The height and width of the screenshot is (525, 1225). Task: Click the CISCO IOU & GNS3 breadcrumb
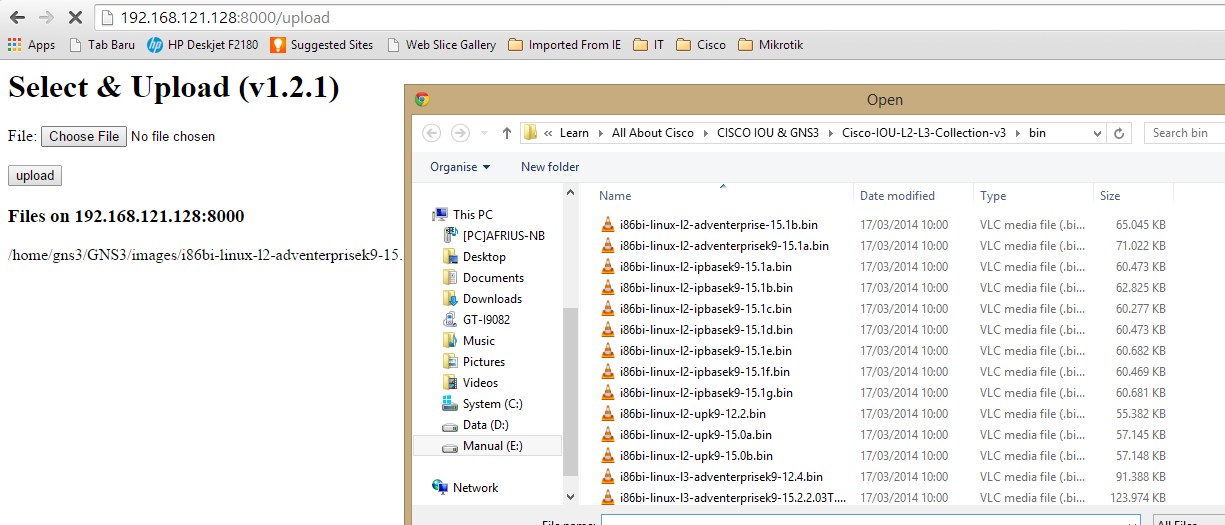coord(767,133)
